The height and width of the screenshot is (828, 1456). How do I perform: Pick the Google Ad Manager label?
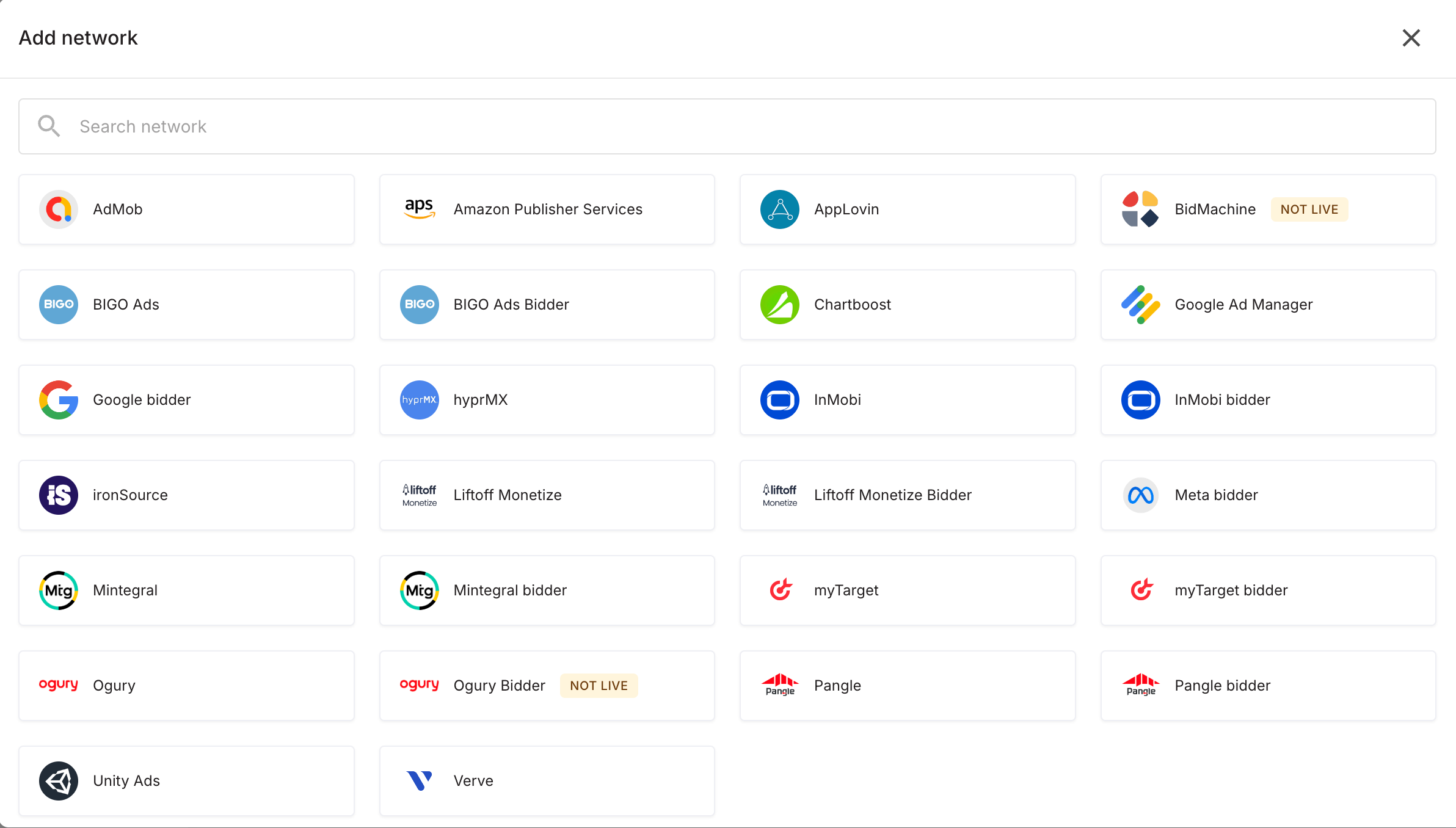1243,305
